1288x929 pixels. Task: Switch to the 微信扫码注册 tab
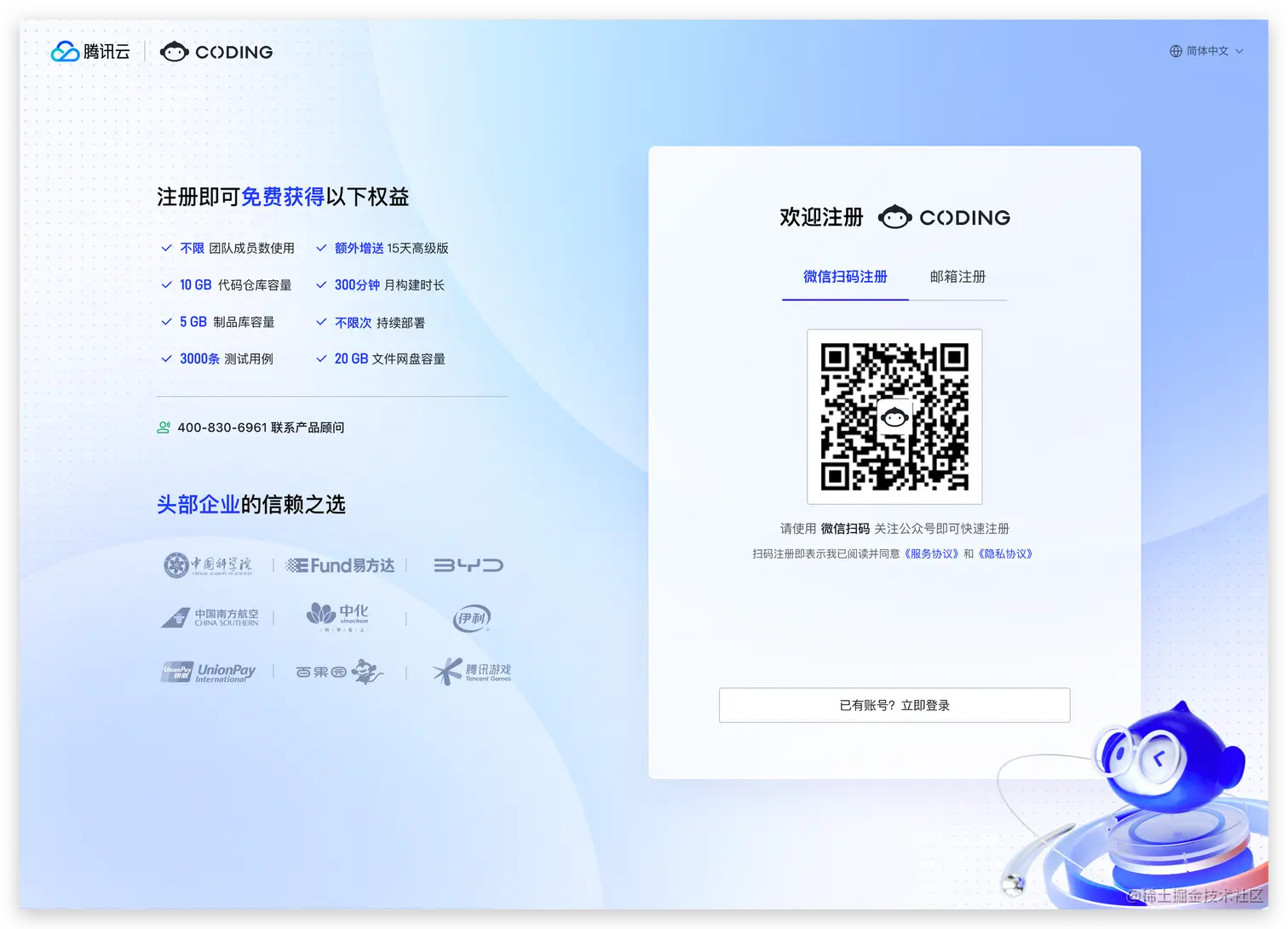[845, 277]
